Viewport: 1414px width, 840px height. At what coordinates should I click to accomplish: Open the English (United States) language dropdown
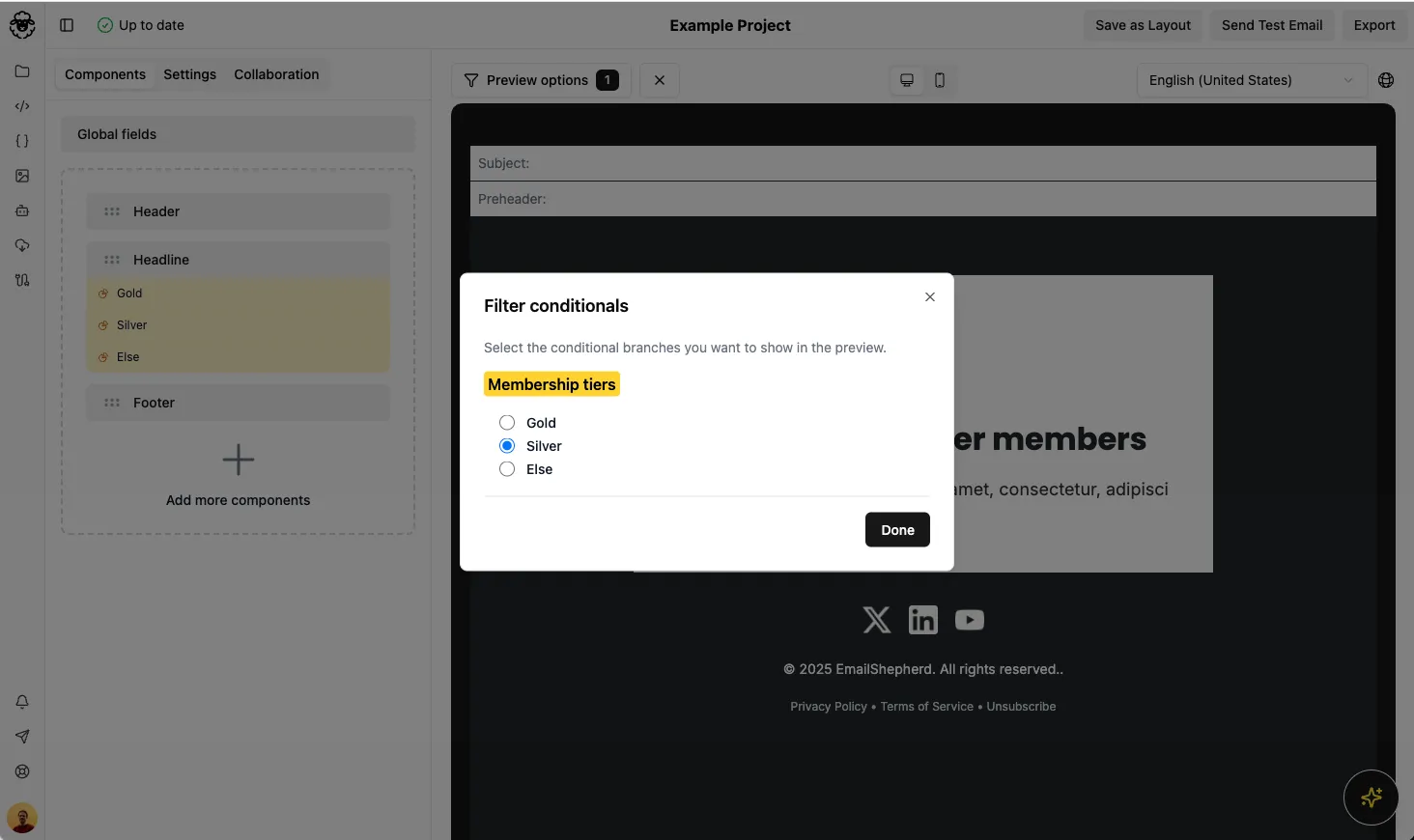[1251, 80]
